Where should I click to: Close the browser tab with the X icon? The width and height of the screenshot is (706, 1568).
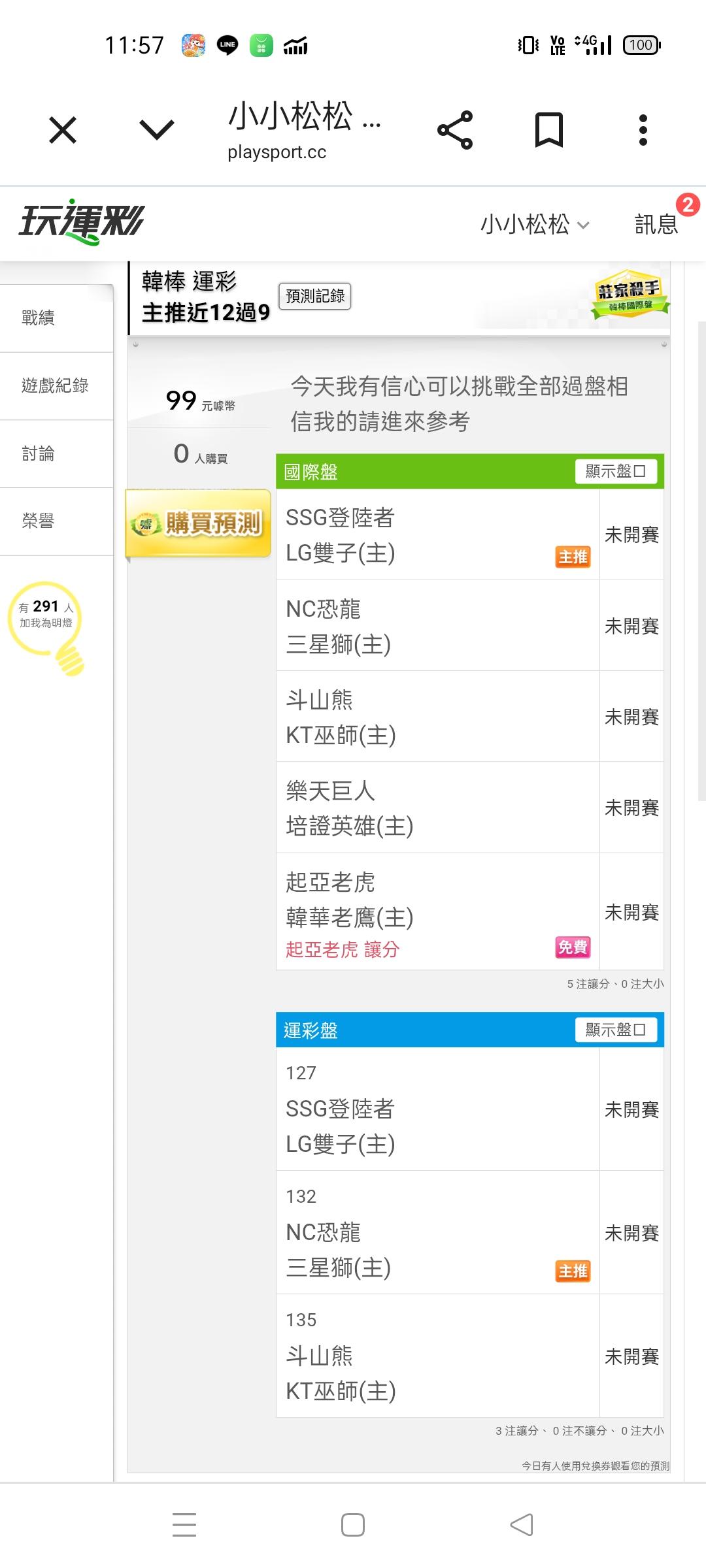point(63,130)
